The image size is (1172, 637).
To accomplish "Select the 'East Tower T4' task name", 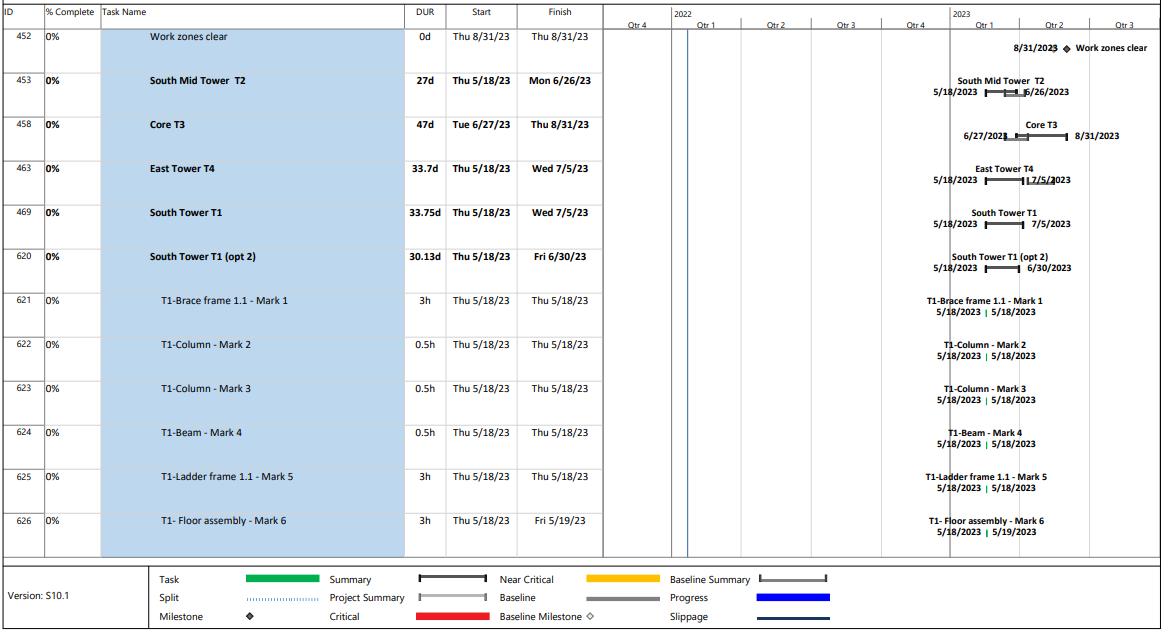I will (x=182, y=169).
